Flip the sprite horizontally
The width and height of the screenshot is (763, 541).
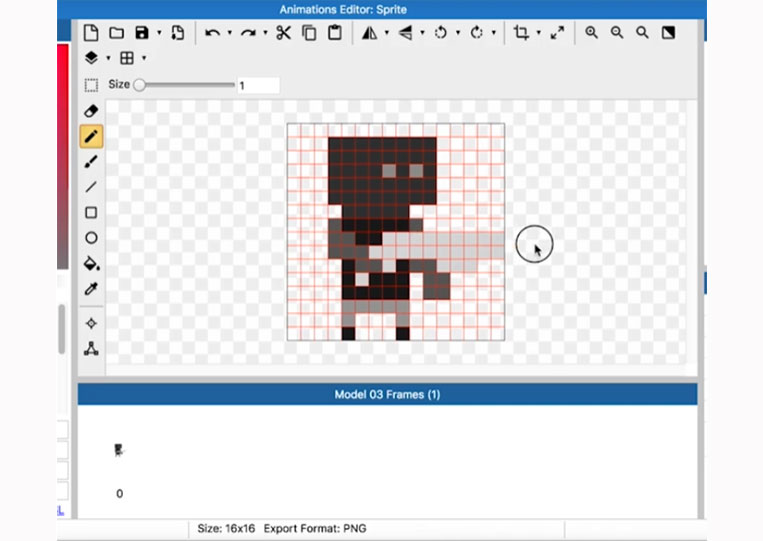coord(369,33)
